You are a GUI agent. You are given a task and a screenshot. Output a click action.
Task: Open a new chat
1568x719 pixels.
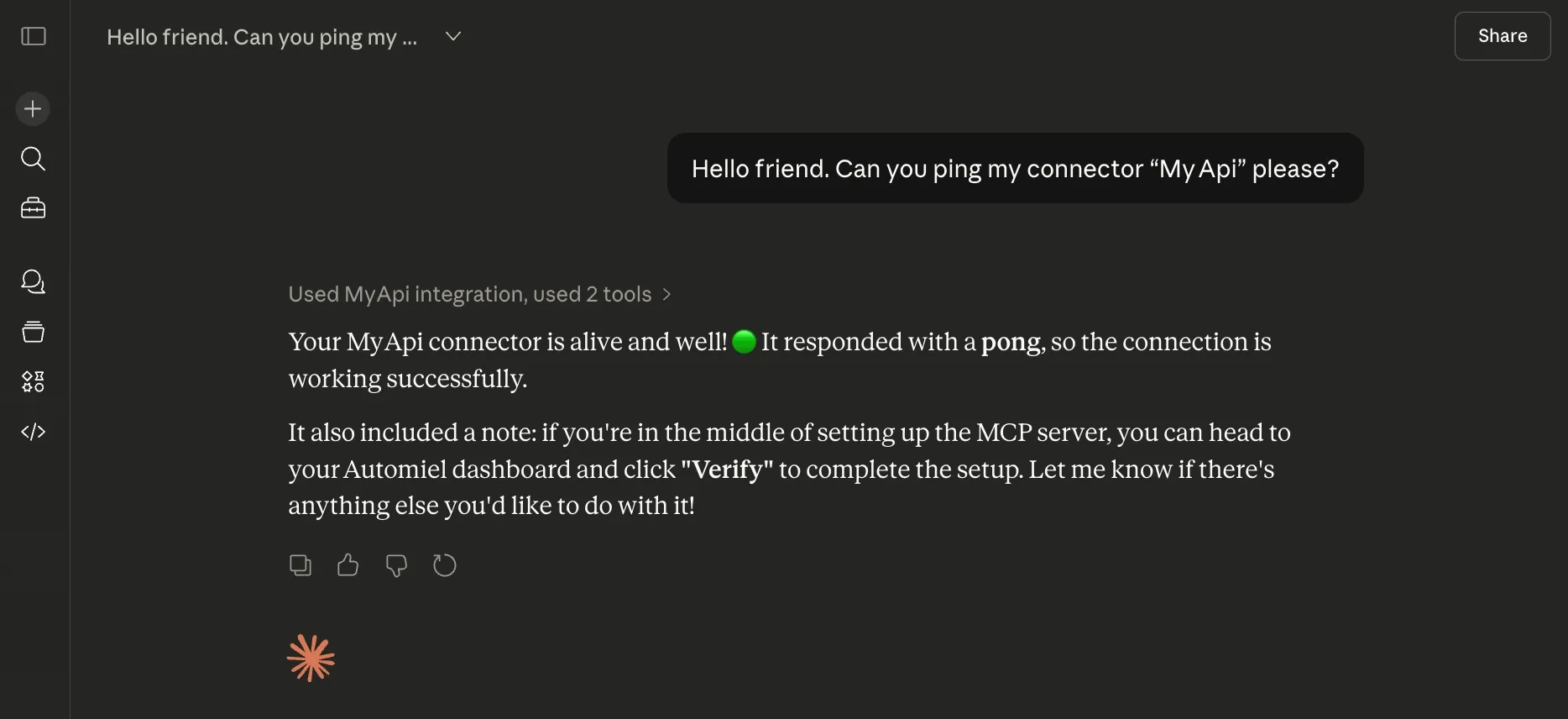32,108
